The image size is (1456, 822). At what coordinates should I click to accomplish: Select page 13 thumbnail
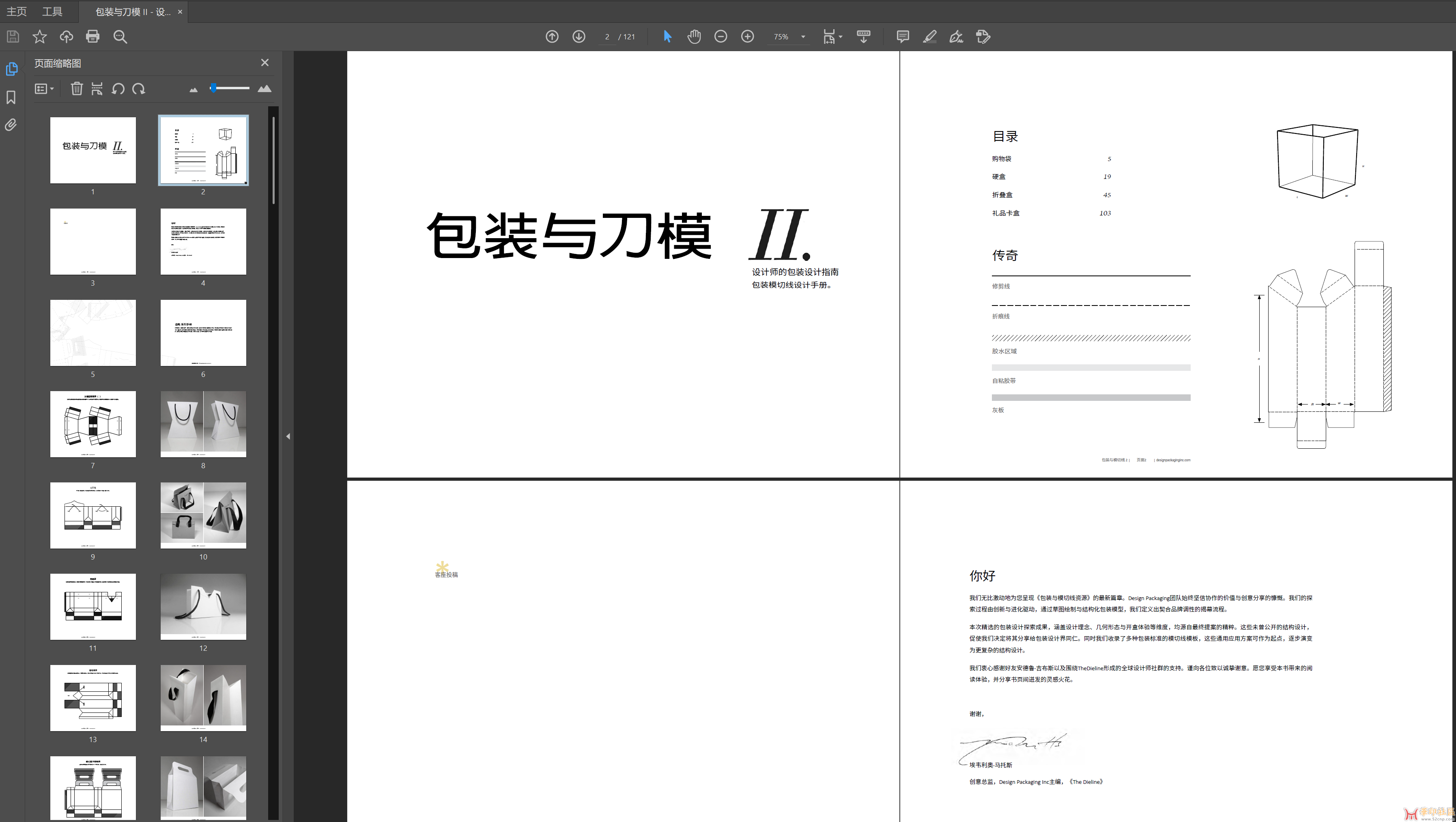tap(92, 698)
